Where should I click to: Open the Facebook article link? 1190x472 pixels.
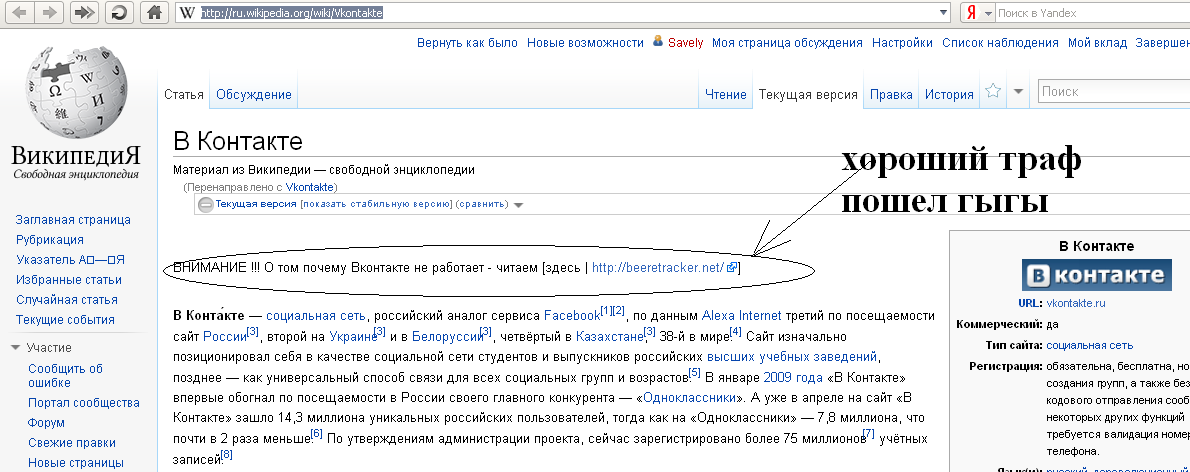pyautogui.click(x=571, y=316)
